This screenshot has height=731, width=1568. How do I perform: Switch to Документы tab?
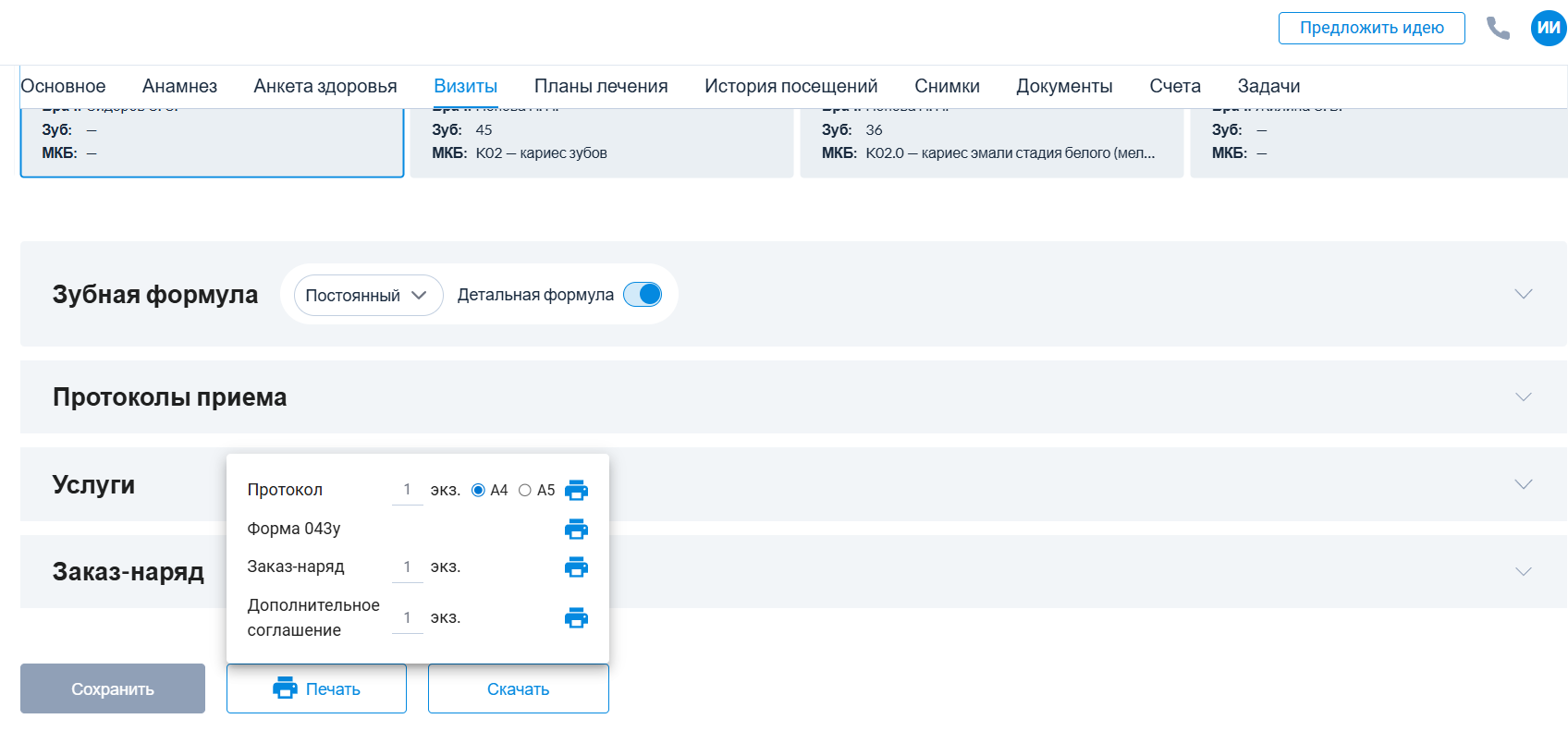coord(1064,86)
